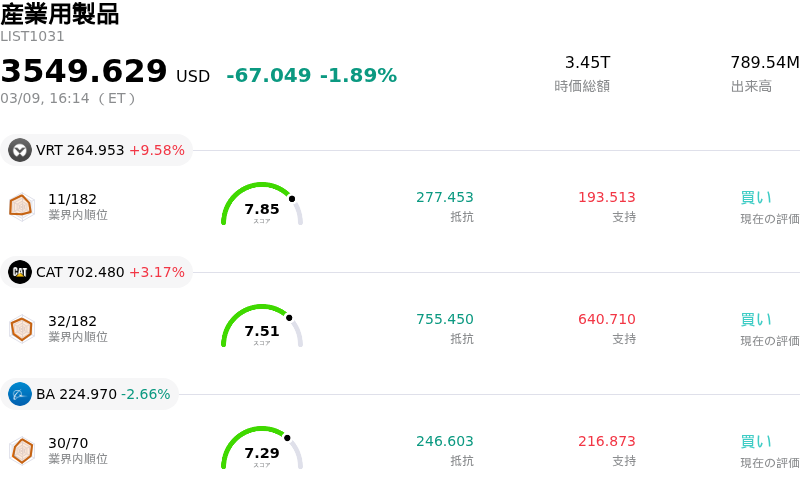This screenshot has width=800, height=488.
Task: Click the CAT Caterpillar logo icon
Action: (x=20, y=272)
